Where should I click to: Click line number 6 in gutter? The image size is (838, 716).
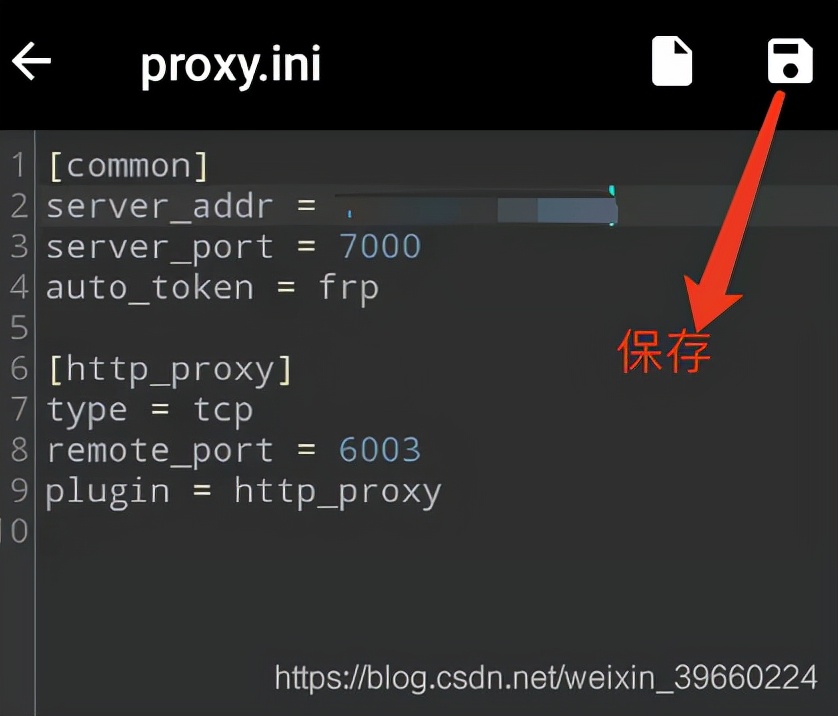coord(19,368)
